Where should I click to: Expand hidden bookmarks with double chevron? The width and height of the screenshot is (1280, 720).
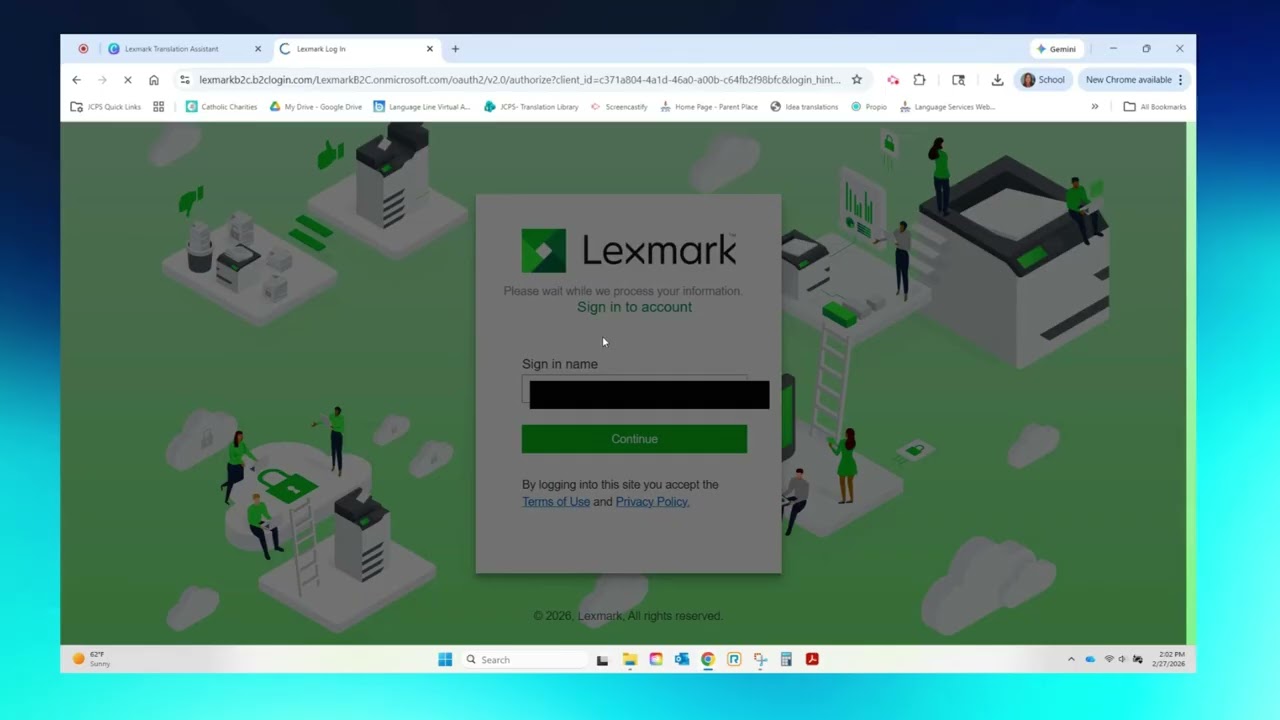click(1094, 107)
